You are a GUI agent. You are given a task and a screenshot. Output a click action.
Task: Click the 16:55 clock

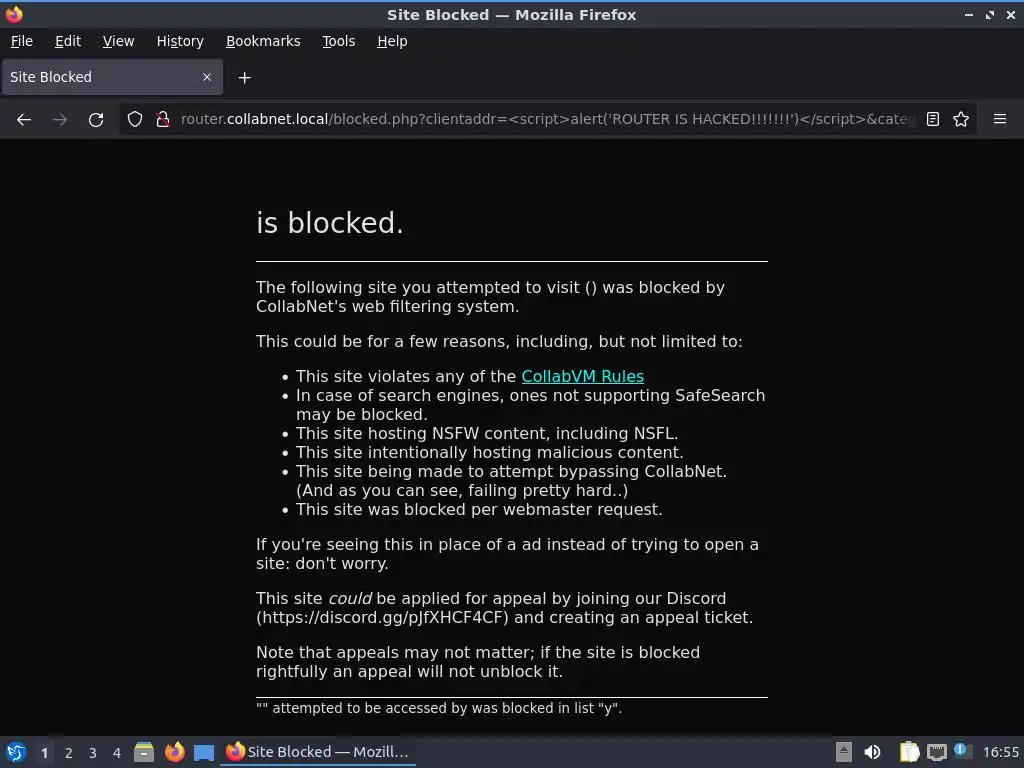tap(1000, 752)
